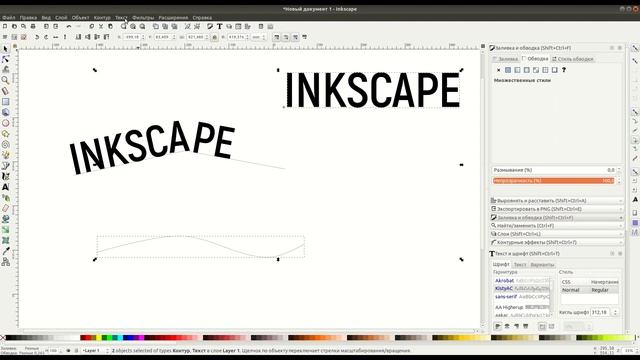Click the Flip horizontal icon
The height and width of the screenshot is (360, 640).
(x=56, y=37)
